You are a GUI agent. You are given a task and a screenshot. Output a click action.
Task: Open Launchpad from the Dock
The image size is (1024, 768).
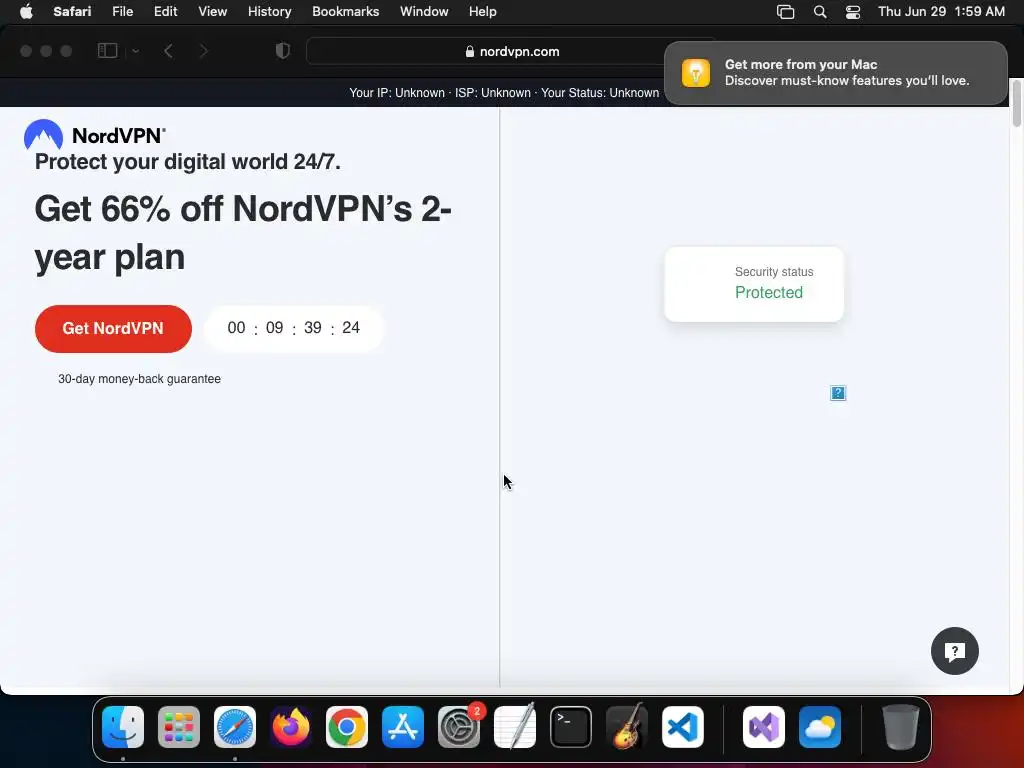click(179, 727)
